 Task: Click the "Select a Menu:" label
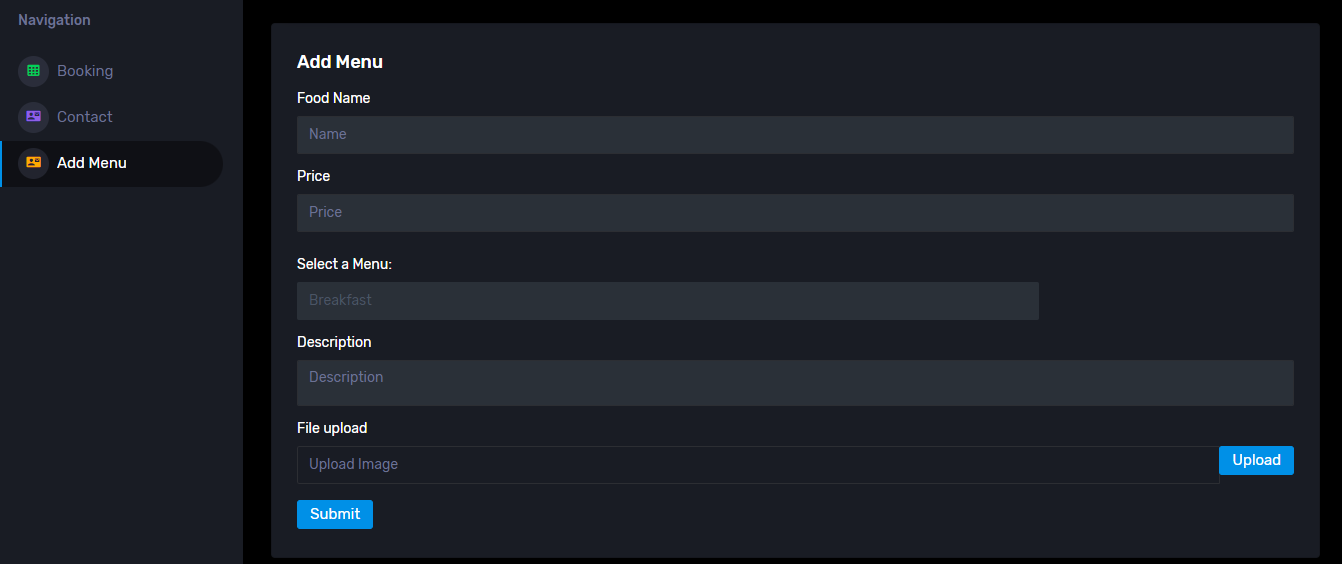pos(344,264)
